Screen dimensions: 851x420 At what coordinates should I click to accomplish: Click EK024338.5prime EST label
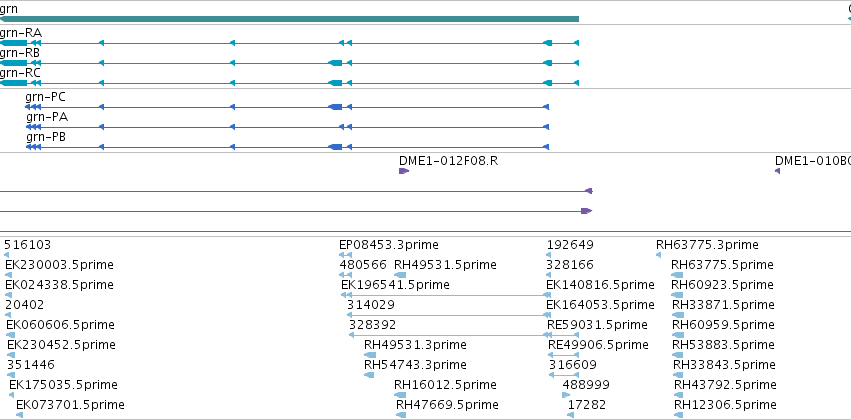60,285
